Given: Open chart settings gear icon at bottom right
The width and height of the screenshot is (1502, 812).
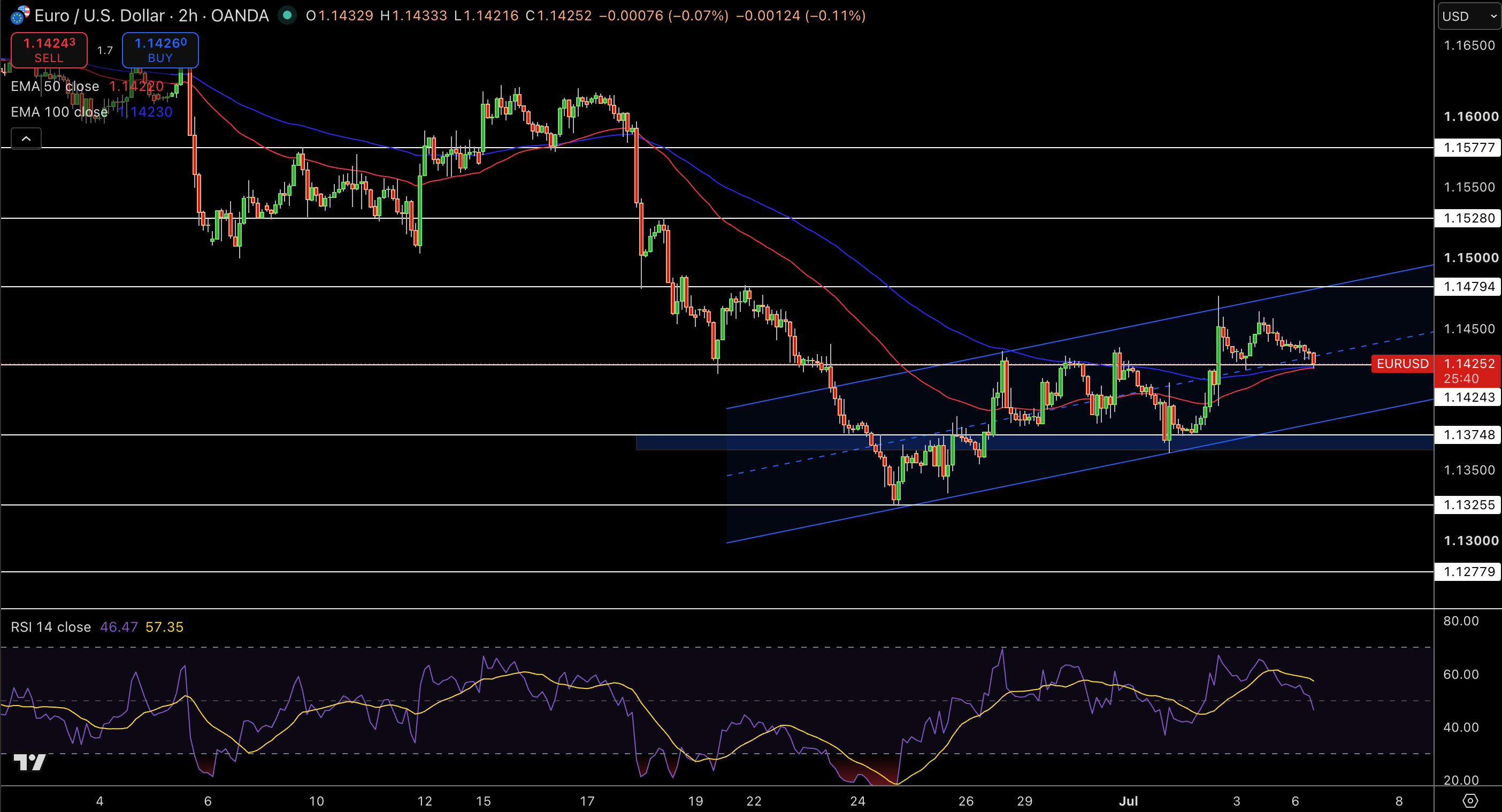Looking at the screenshot, I should (1470, 801).
